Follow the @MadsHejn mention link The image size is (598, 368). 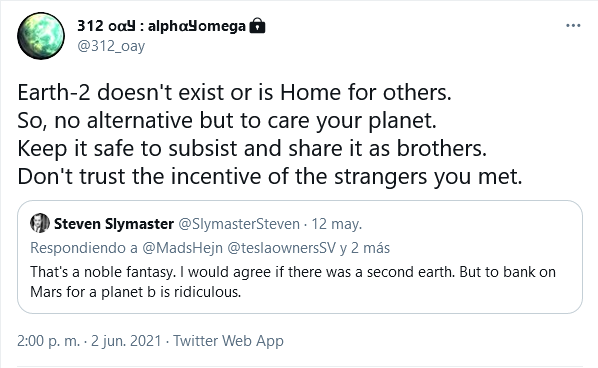pos(182,248)
